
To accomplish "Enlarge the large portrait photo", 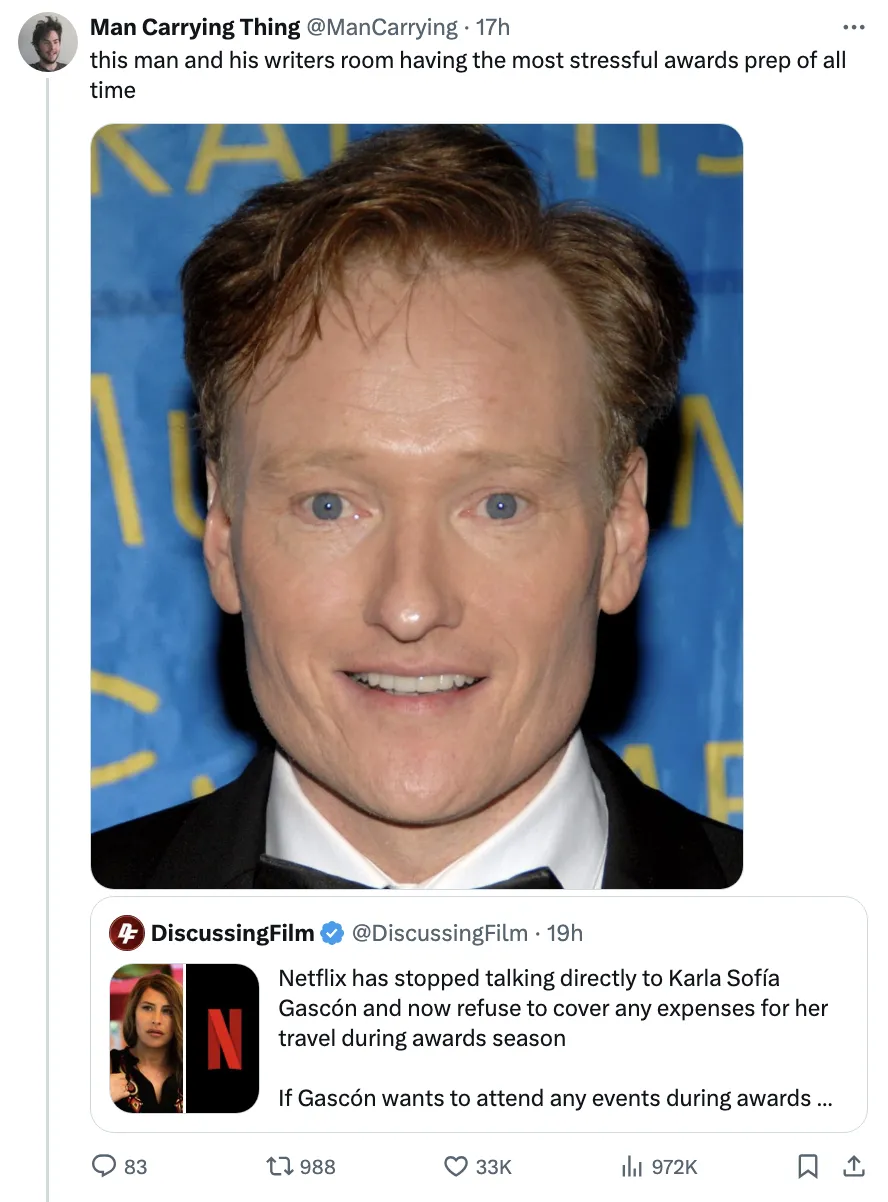I will pos(417,506).
